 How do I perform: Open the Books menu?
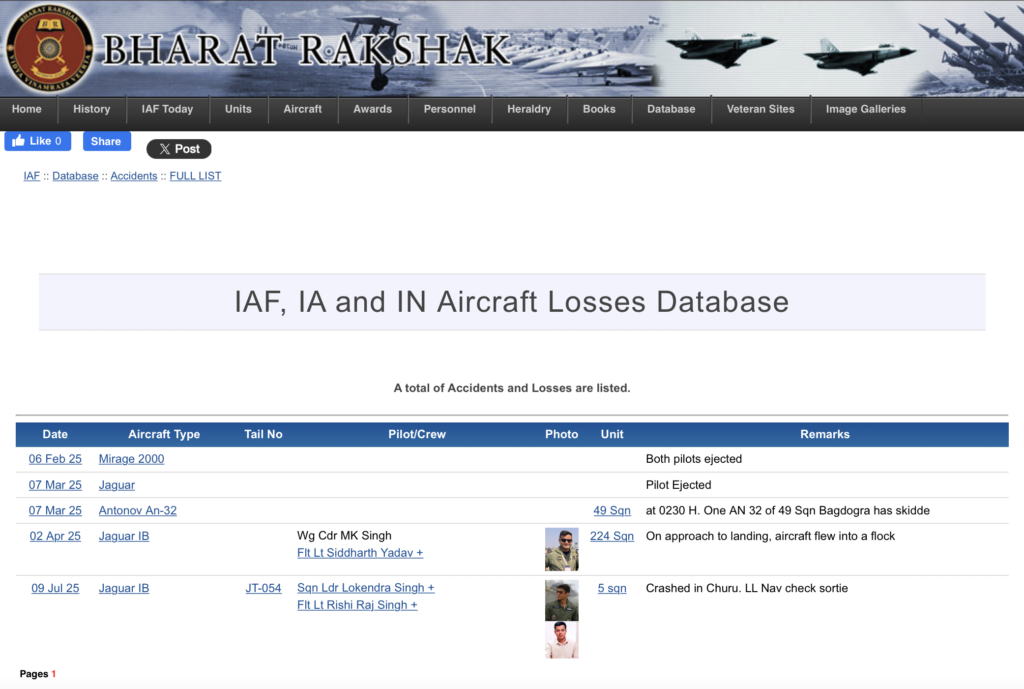pyautogui.click(x=599, y=109)
